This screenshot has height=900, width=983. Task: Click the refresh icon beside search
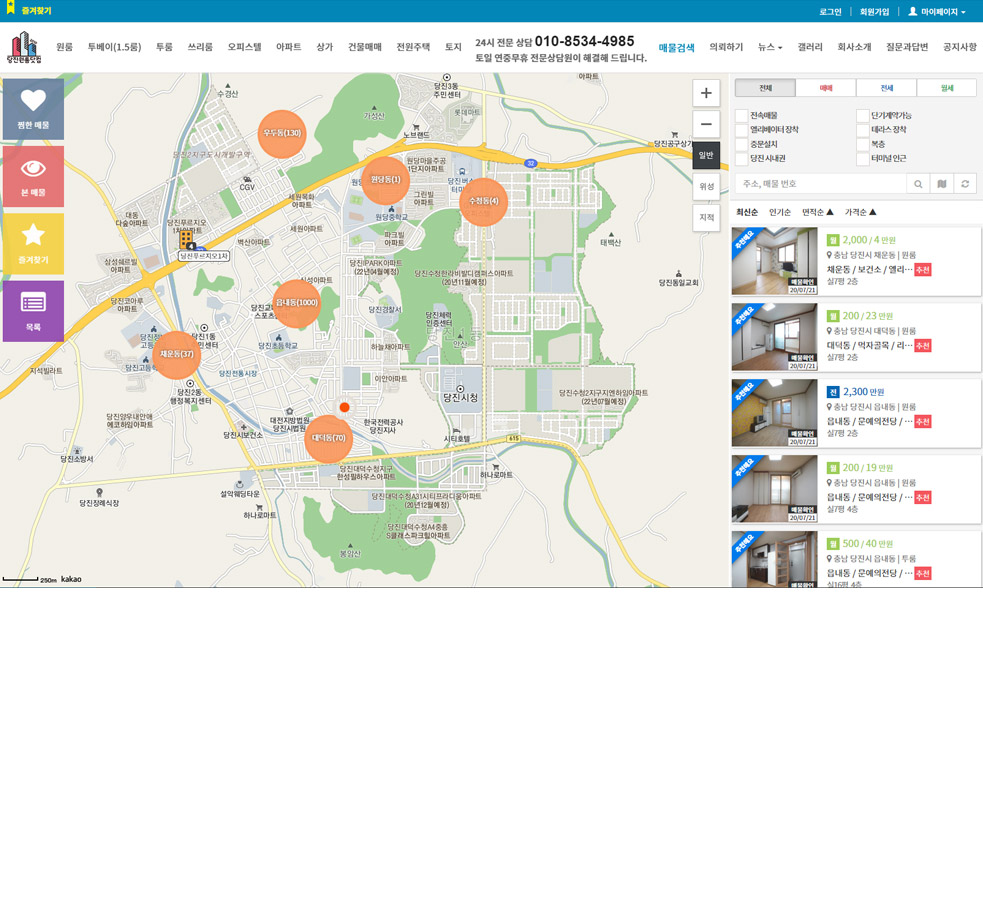click(x=965, y=184)
